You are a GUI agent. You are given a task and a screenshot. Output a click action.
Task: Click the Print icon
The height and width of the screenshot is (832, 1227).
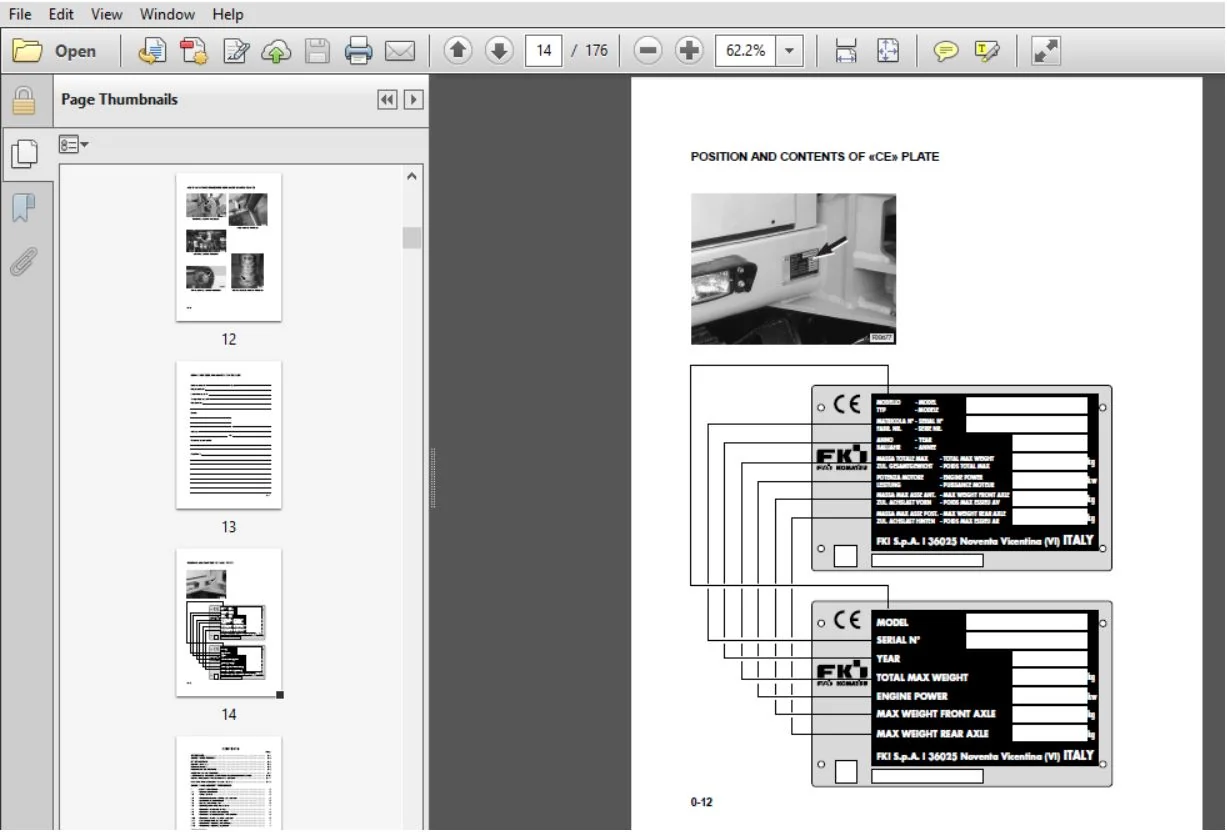point(358,51)
